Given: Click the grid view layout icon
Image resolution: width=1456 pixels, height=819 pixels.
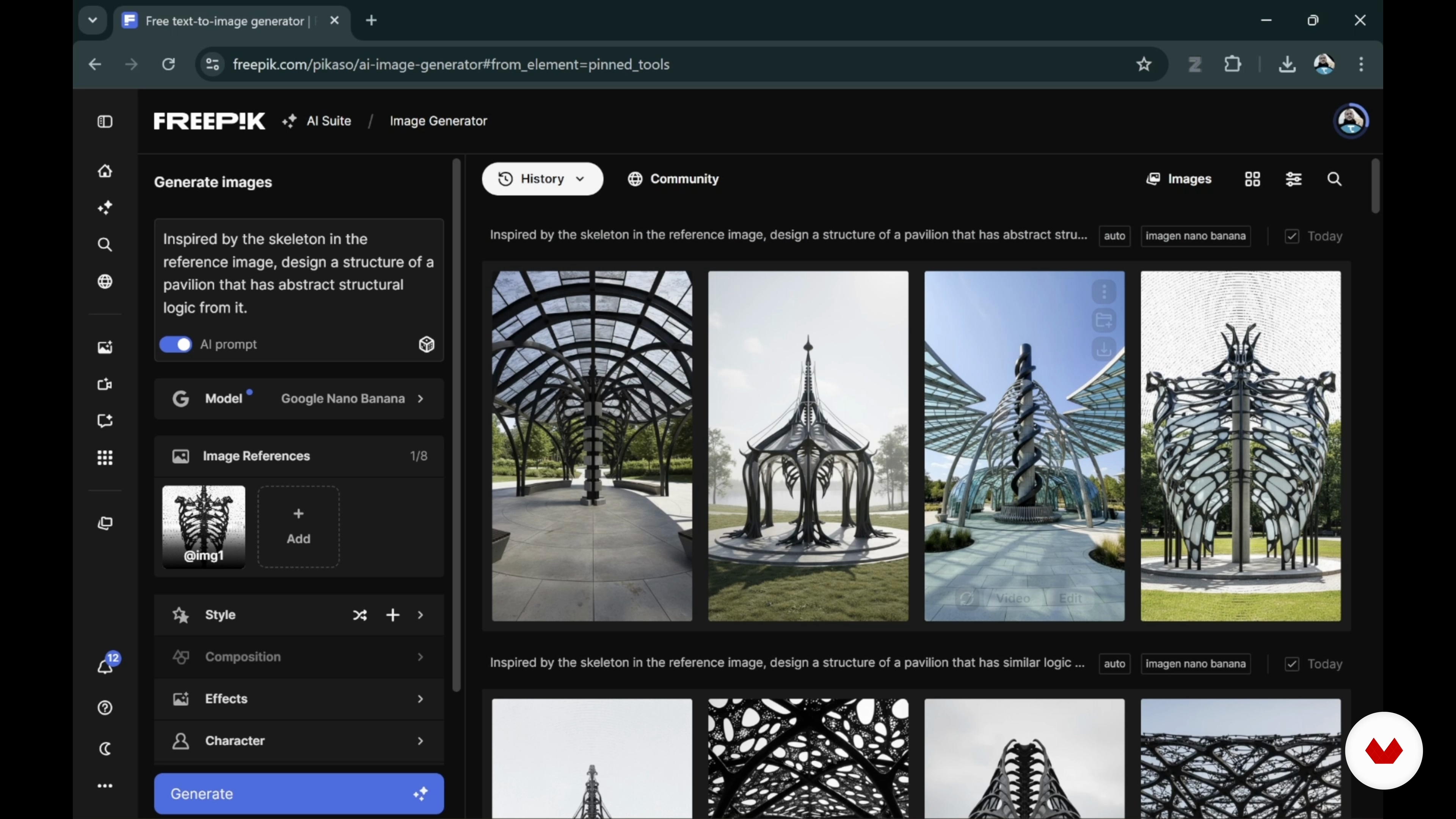Looking at the screenshot, I should point(1252,179).
